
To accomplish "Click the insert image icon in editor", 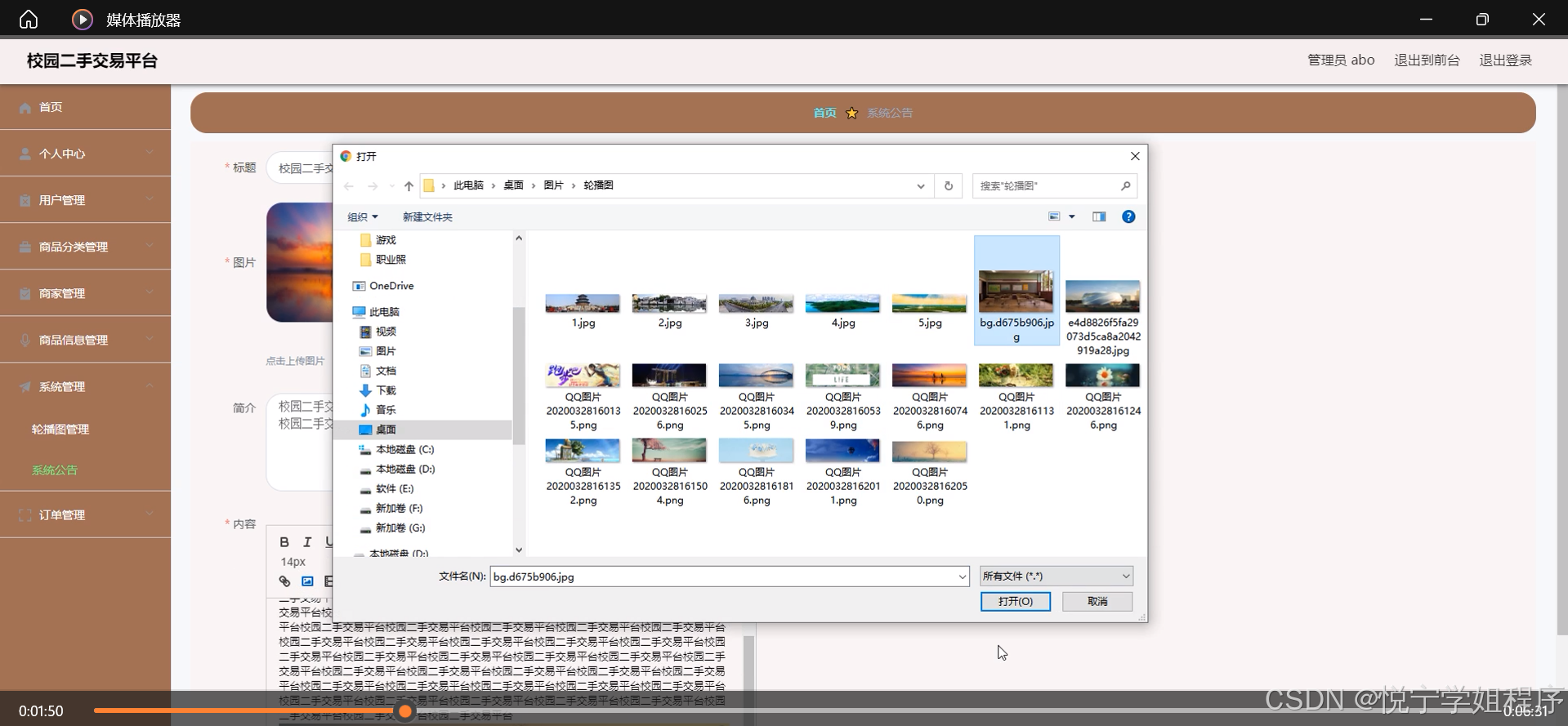I will click(x=307, y=581).
